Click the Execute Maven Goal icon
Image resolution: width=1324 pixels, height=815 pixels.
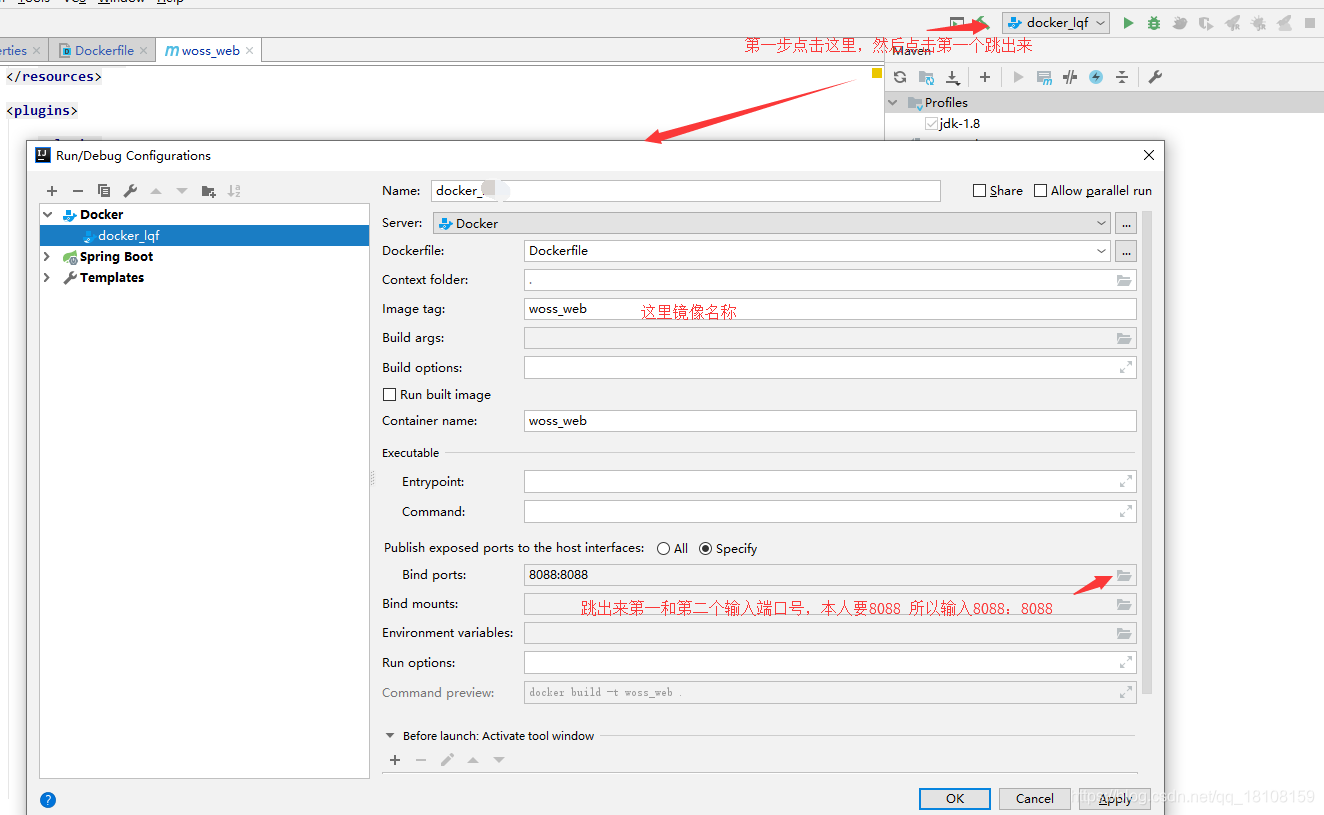tap(1044, 77)
